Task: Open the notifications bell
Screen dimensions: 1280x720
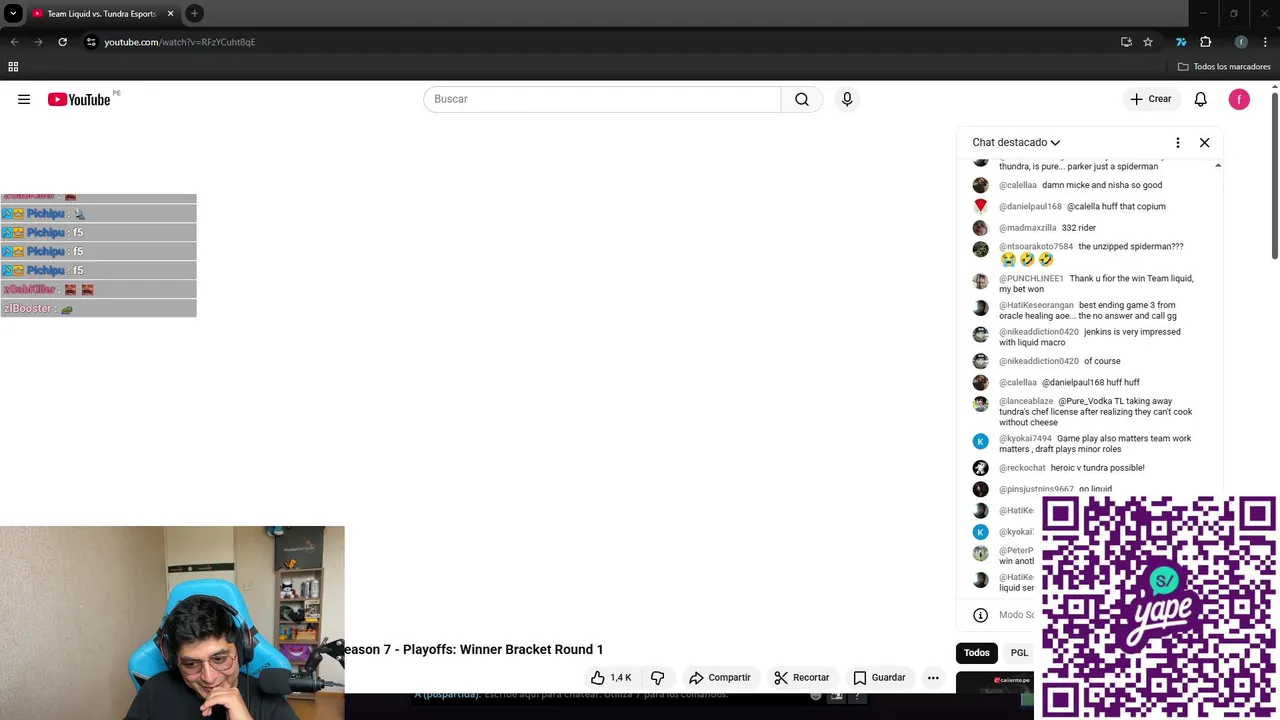Action: tap(1201, 99)
